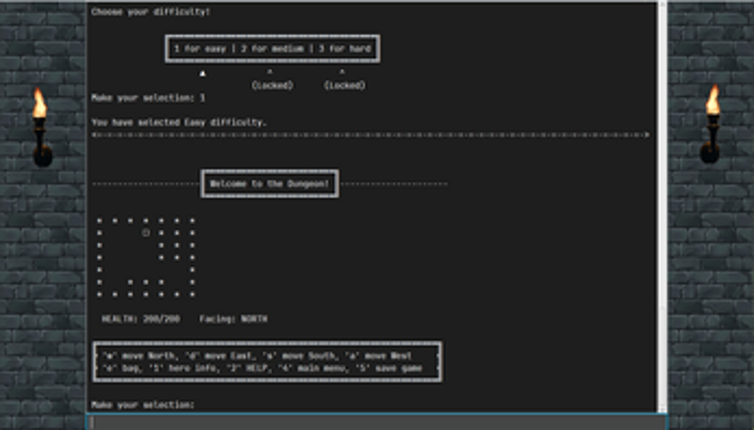
Task: Click the arrow marker under easy option
Action: (202, 73)
